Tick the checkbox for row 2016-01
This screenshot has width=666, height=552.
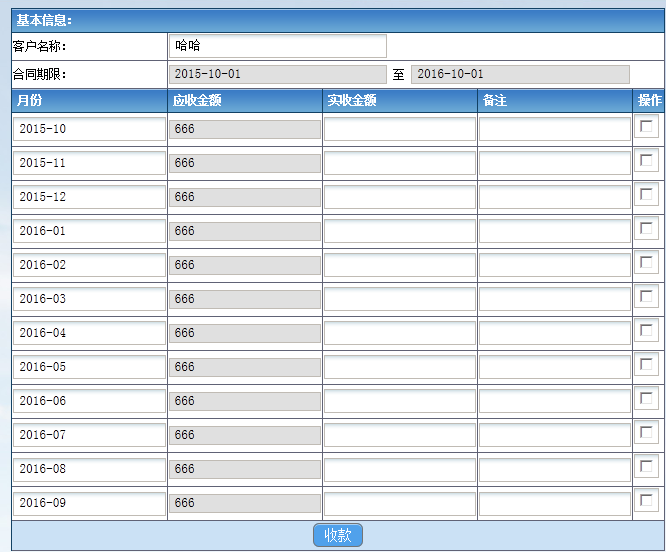click(x=646, y=228)
